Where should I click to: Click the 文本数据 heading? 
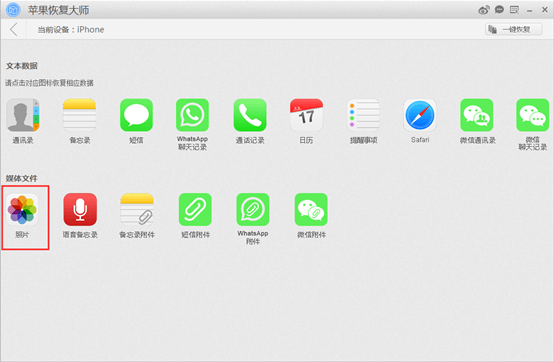[x=22, y=66]
